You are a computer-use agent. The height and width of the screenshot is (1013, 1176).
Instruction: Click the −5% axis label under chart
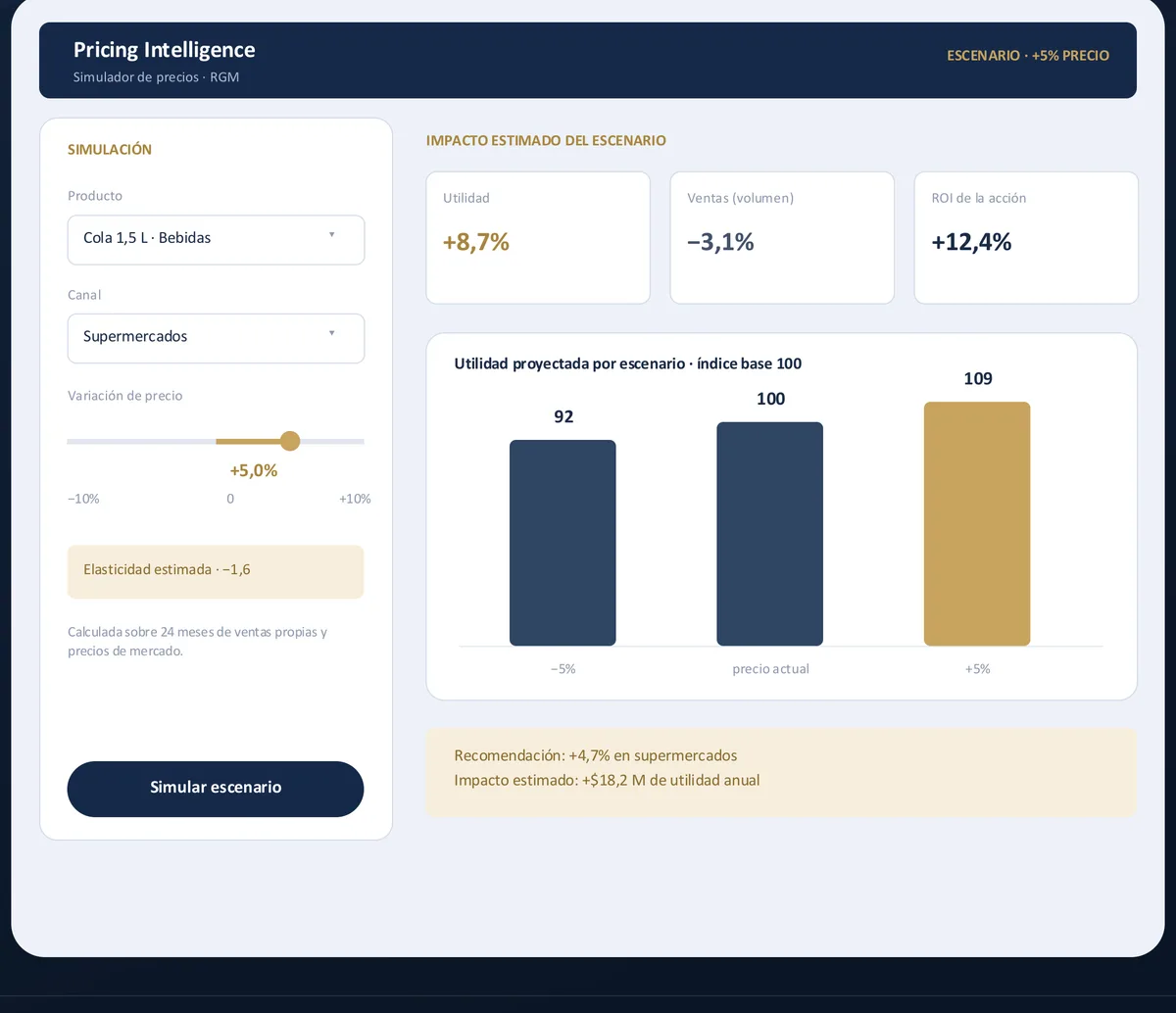[x=563, y=669]
